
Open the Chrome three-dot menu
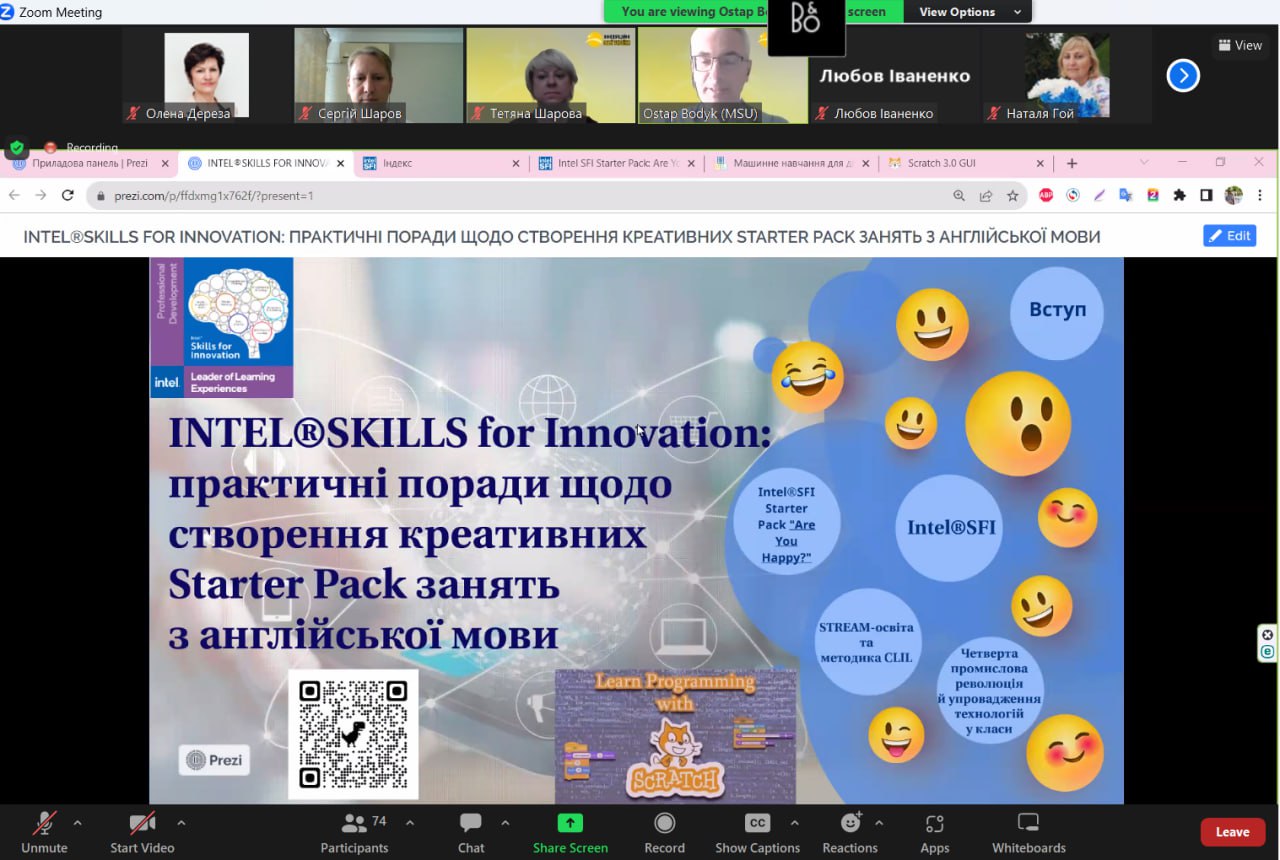pos(1260,195)
